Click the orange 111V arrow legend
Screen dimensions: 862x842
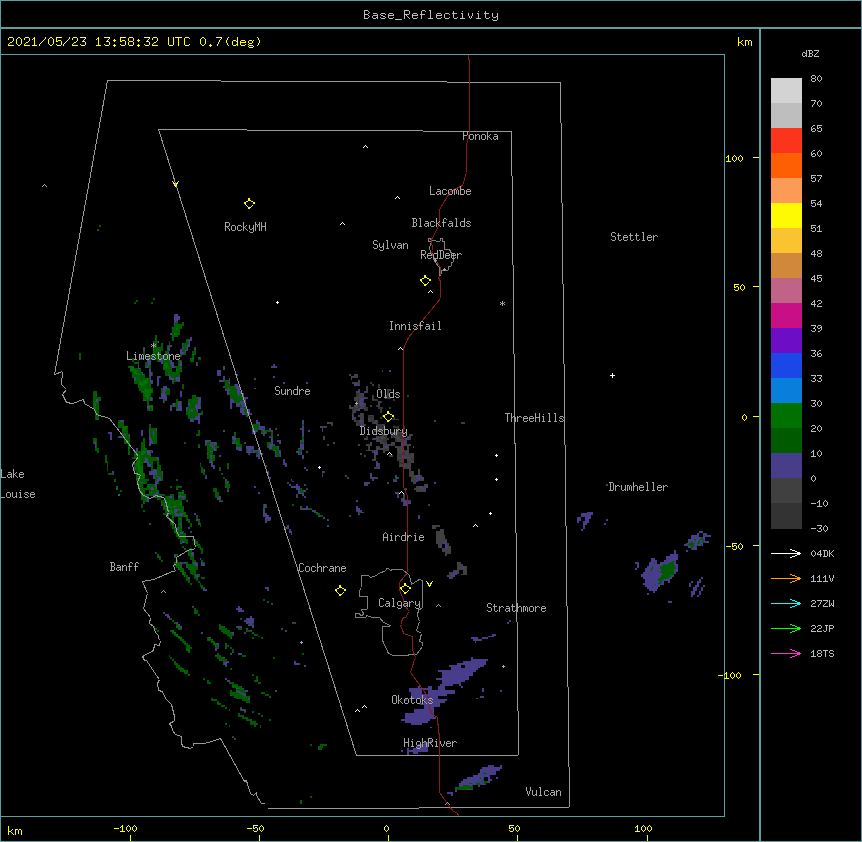(x=786, y=578)
